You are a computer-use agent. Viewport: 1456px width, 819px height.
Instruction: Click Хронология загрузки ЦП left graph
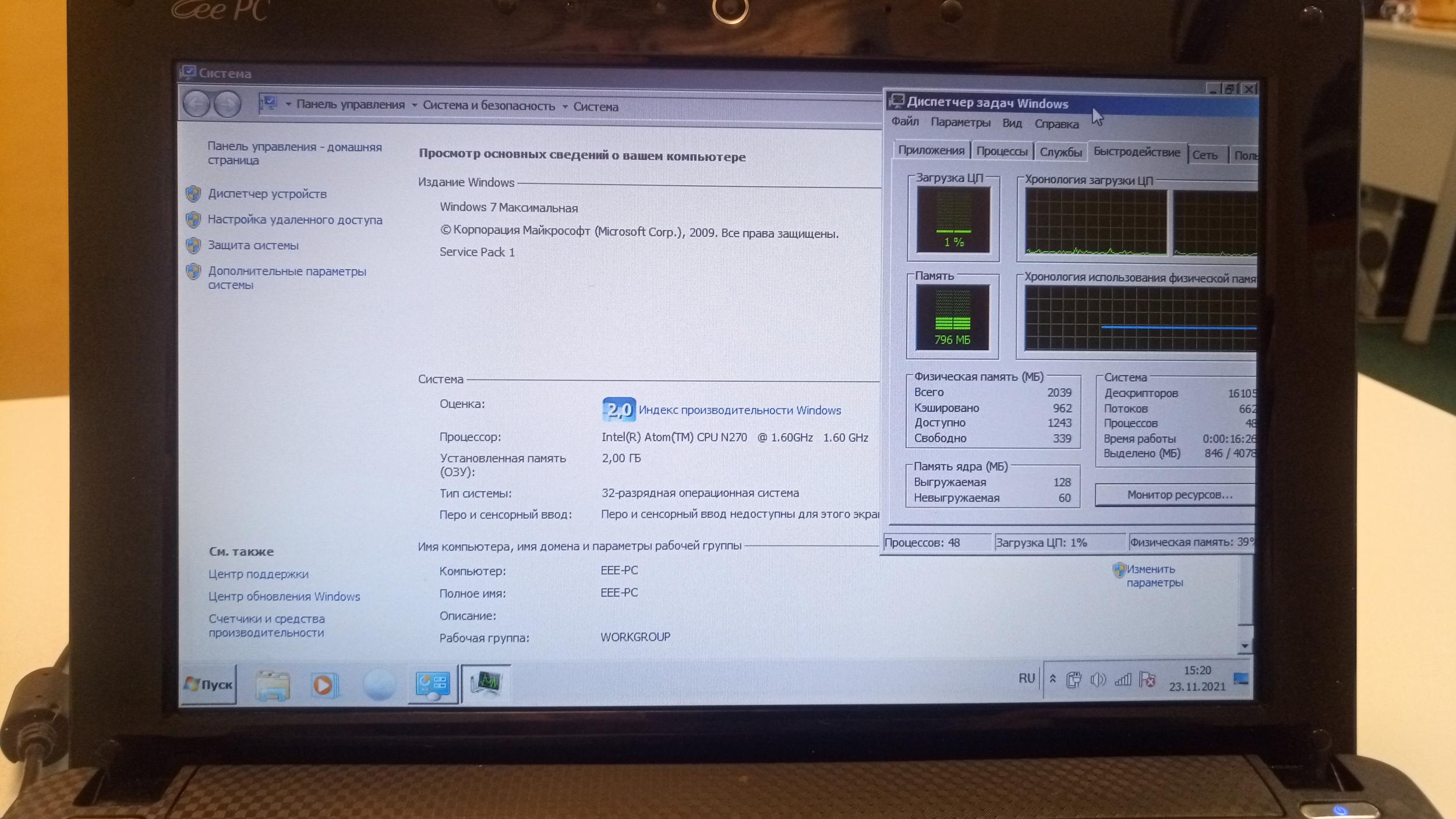(1096, 223)
